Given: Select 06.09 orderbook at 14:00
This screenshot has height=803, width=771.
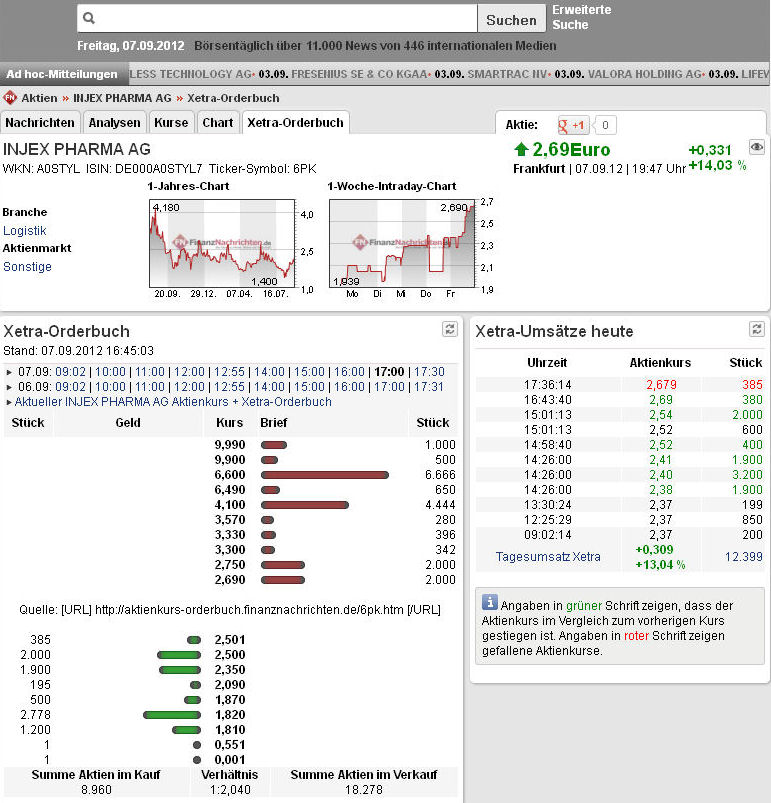Looking at the screenshot, I should pos(269,387).
